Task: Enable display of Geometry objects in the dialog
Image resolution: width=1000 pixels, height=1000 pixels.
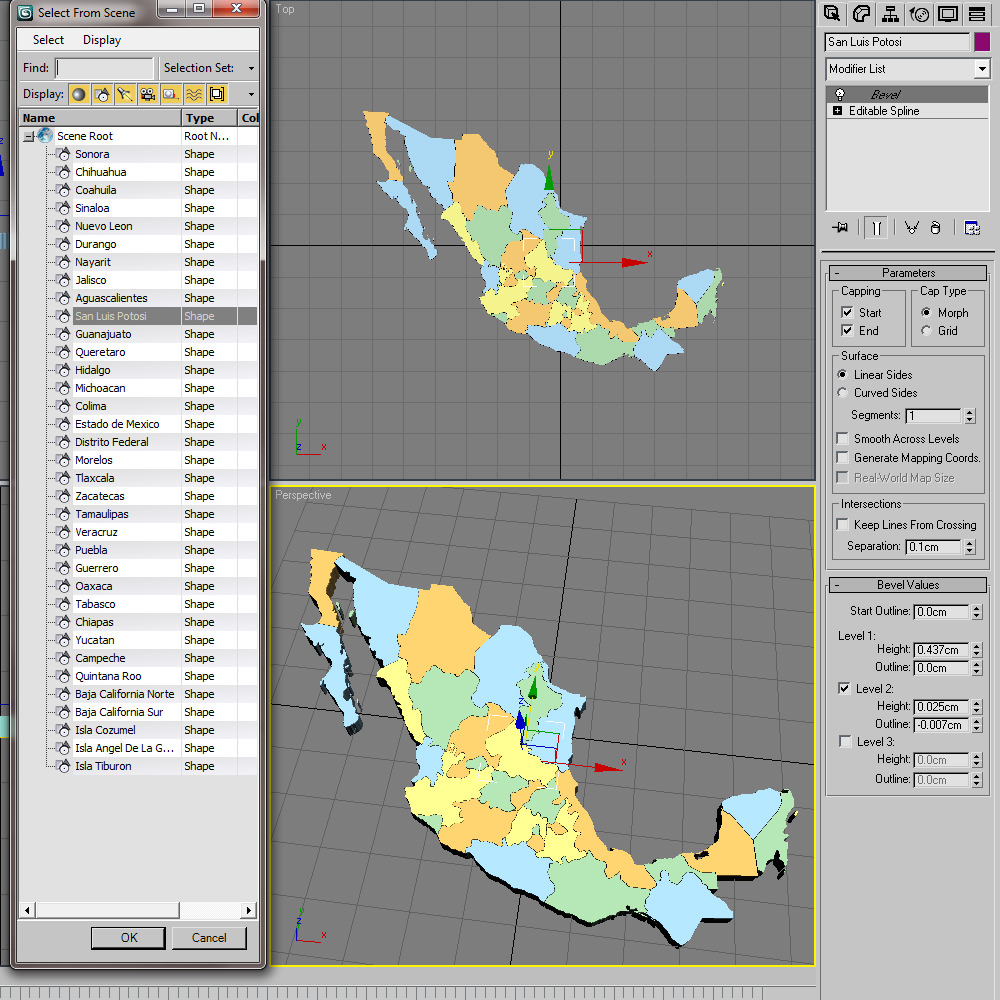Action: pos(79,93)
